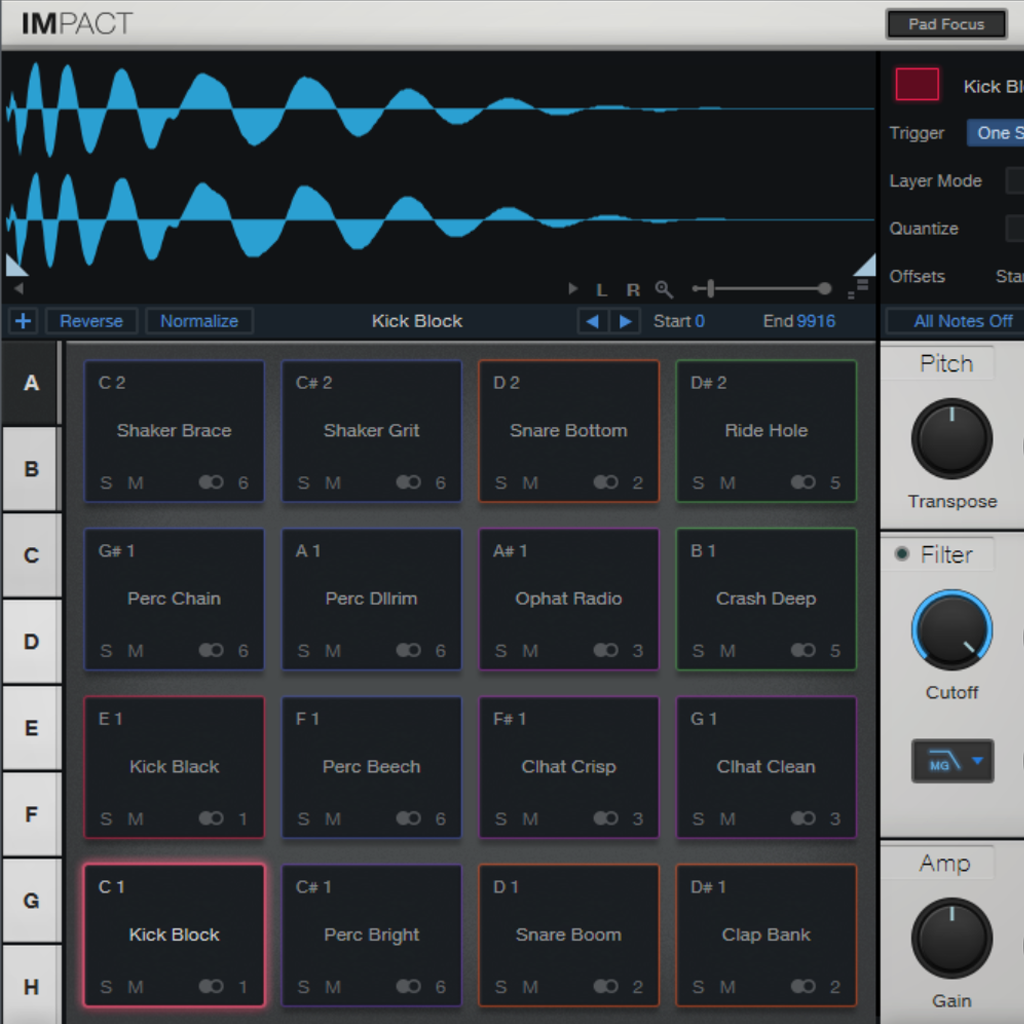This screenshot has height=1024, width=1024.
Task: Click the magnifier zoom icon under the waveform
Action: 664,289
